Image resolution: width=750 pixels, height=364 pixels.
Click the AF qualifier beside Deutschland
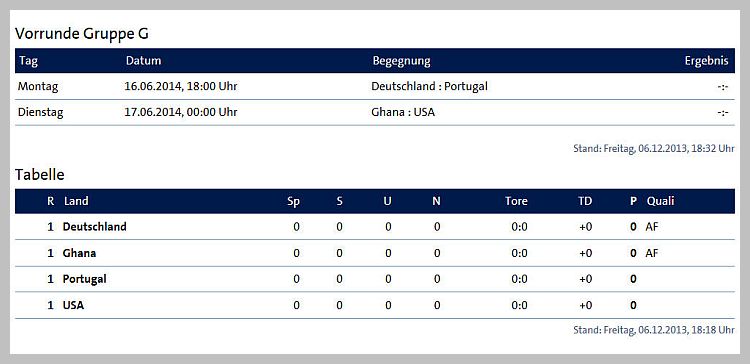click(x=651, y=227)
